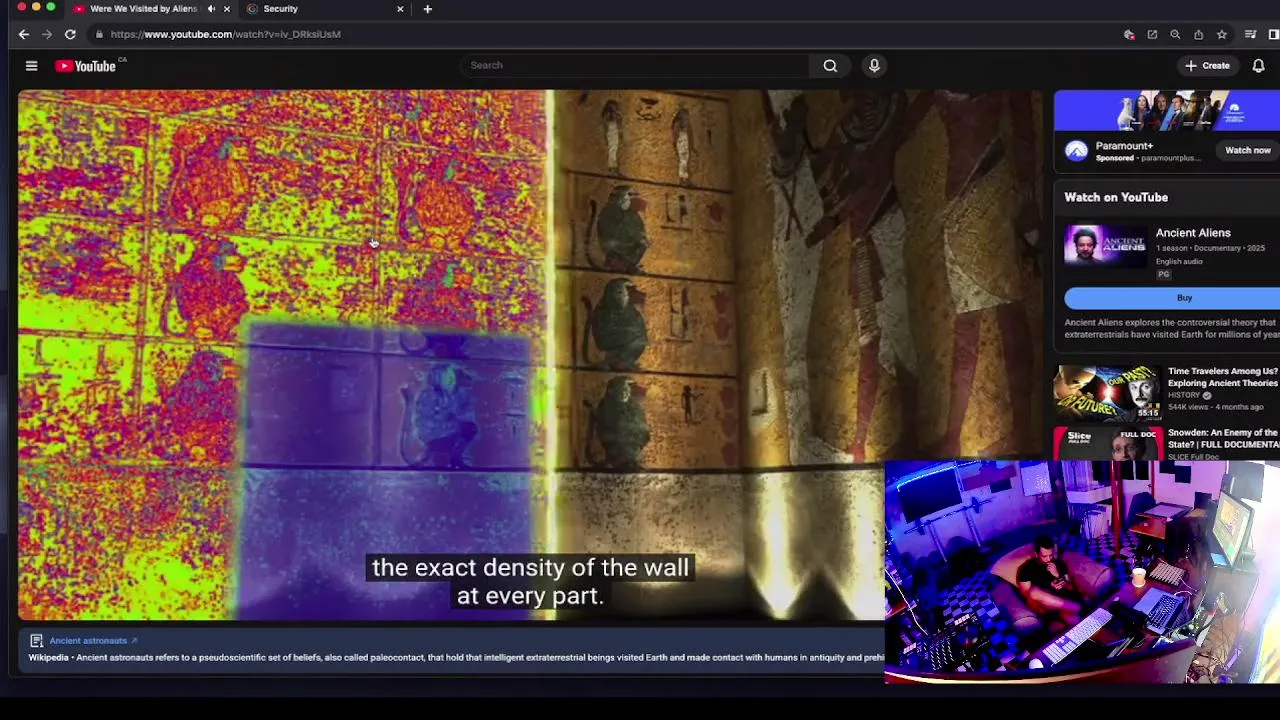Open the Ancient Aliens show thumbnail
This screenshot has width=1280, height=720.
click(1105, 246)
